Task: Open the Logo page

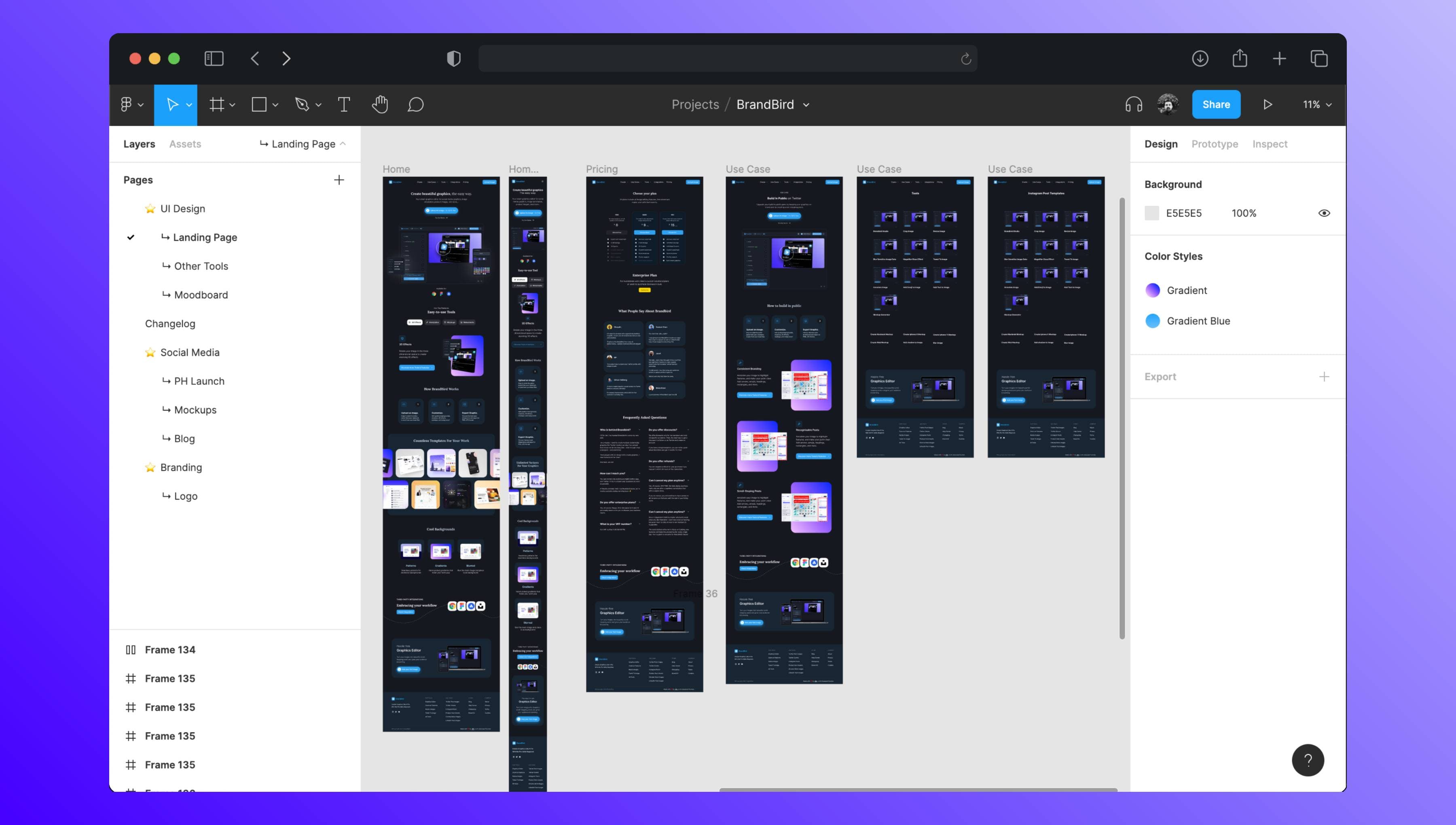Action: (x=186, y=496)
